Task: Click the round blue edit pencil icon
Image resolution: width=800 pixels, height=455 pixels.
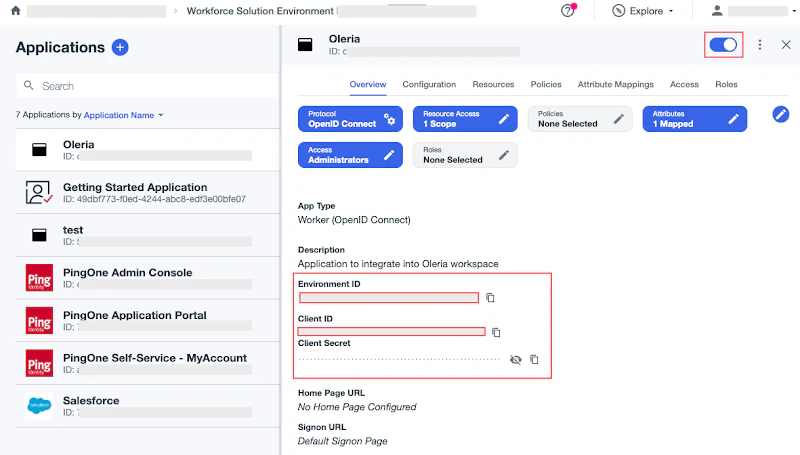Action: pos(780,114)
